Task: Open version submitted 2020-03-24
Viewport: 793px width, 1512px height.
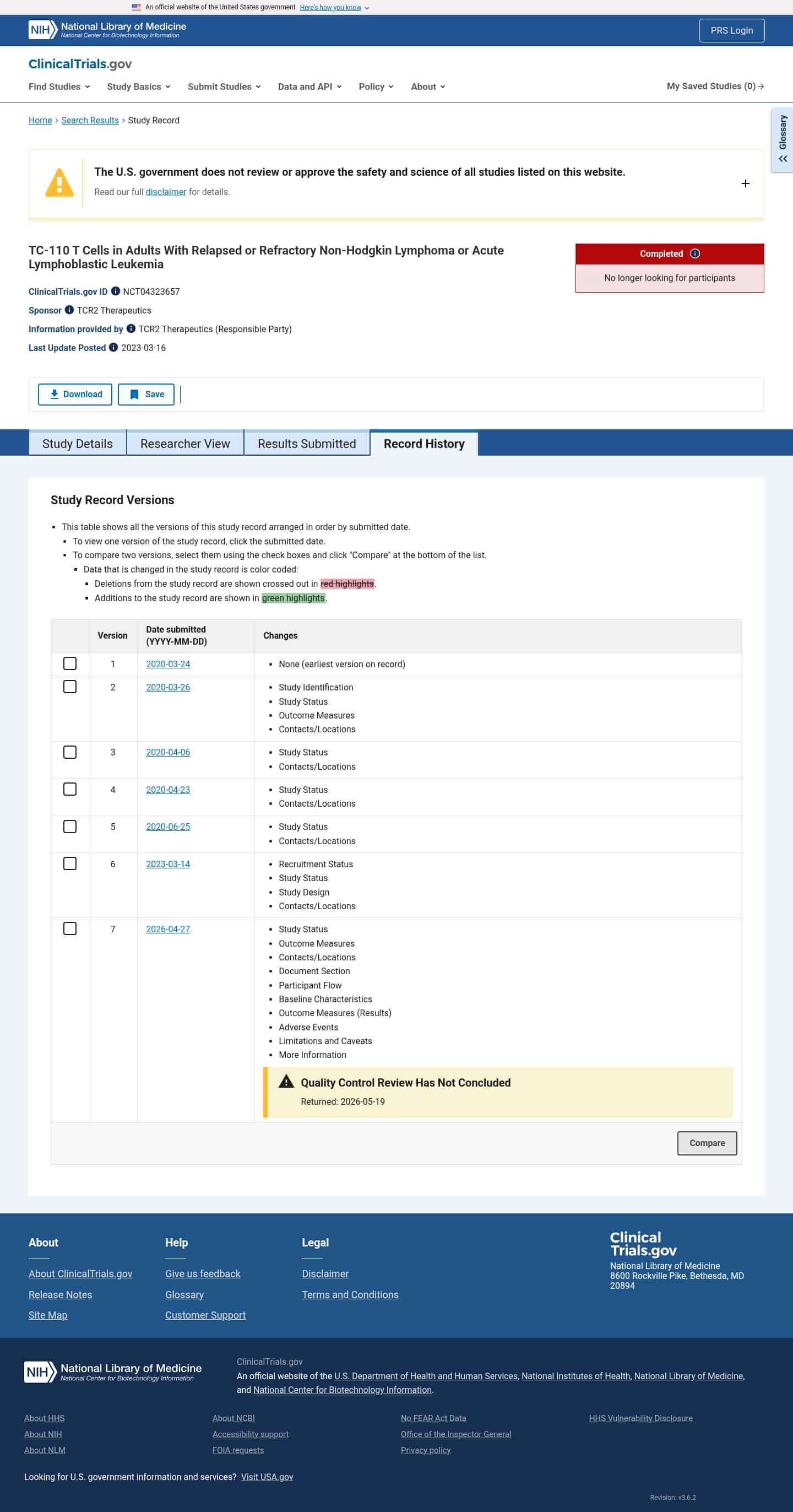Action: pos(168,664)
